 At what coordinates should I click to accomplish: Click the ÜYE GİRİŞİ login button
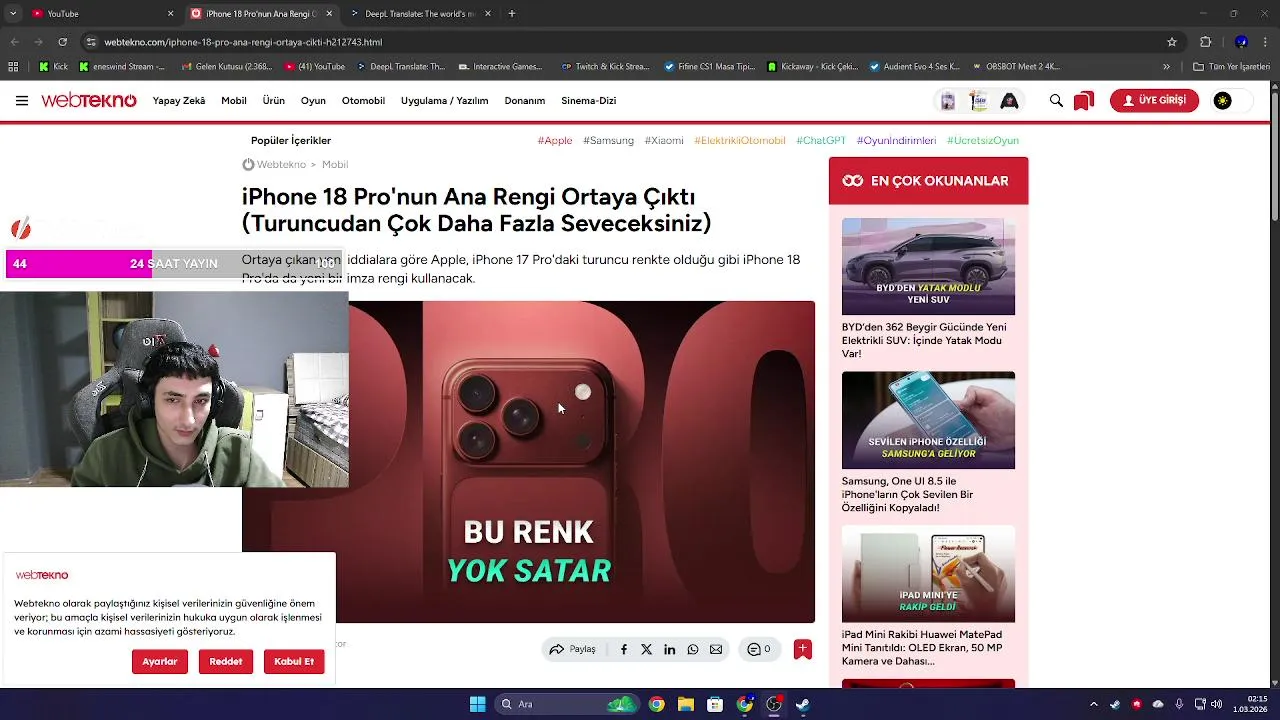(x=1154, y=100)
